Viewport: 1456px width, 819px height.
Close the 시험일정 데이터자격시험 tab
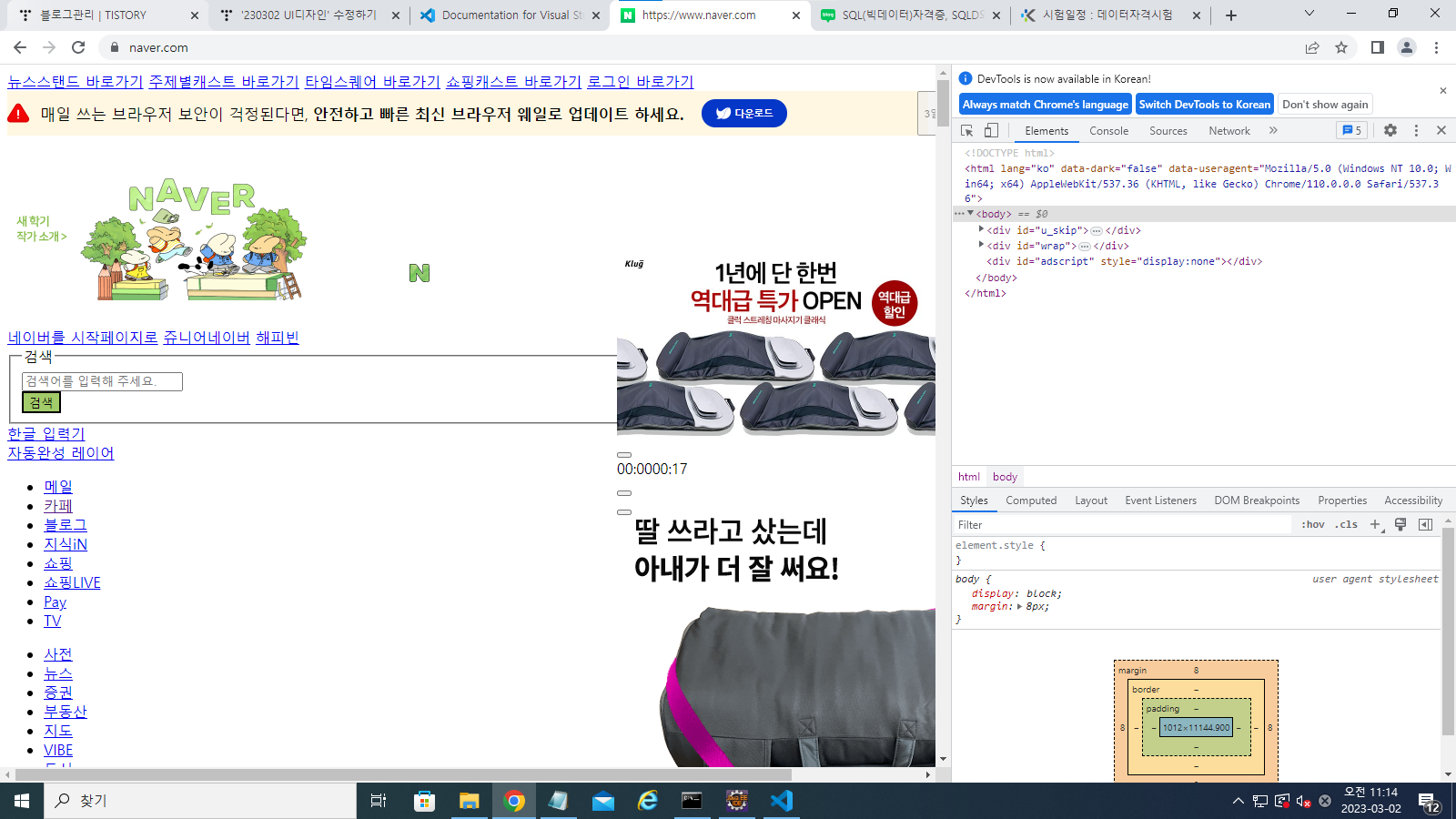coord(1197,15)
